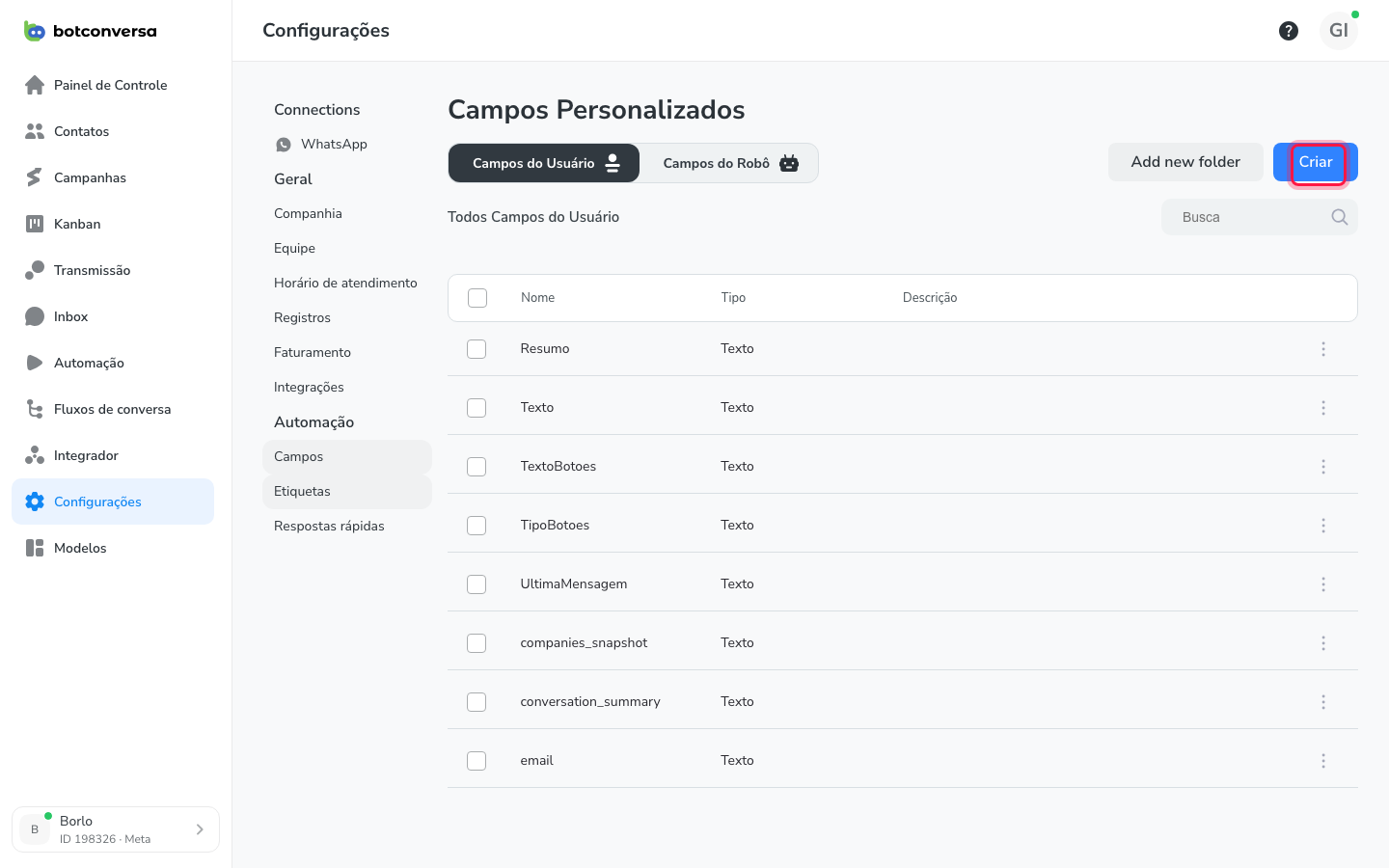
Task: Click the Fluxos de conversa icon
Action: click(x=35, y=409)
